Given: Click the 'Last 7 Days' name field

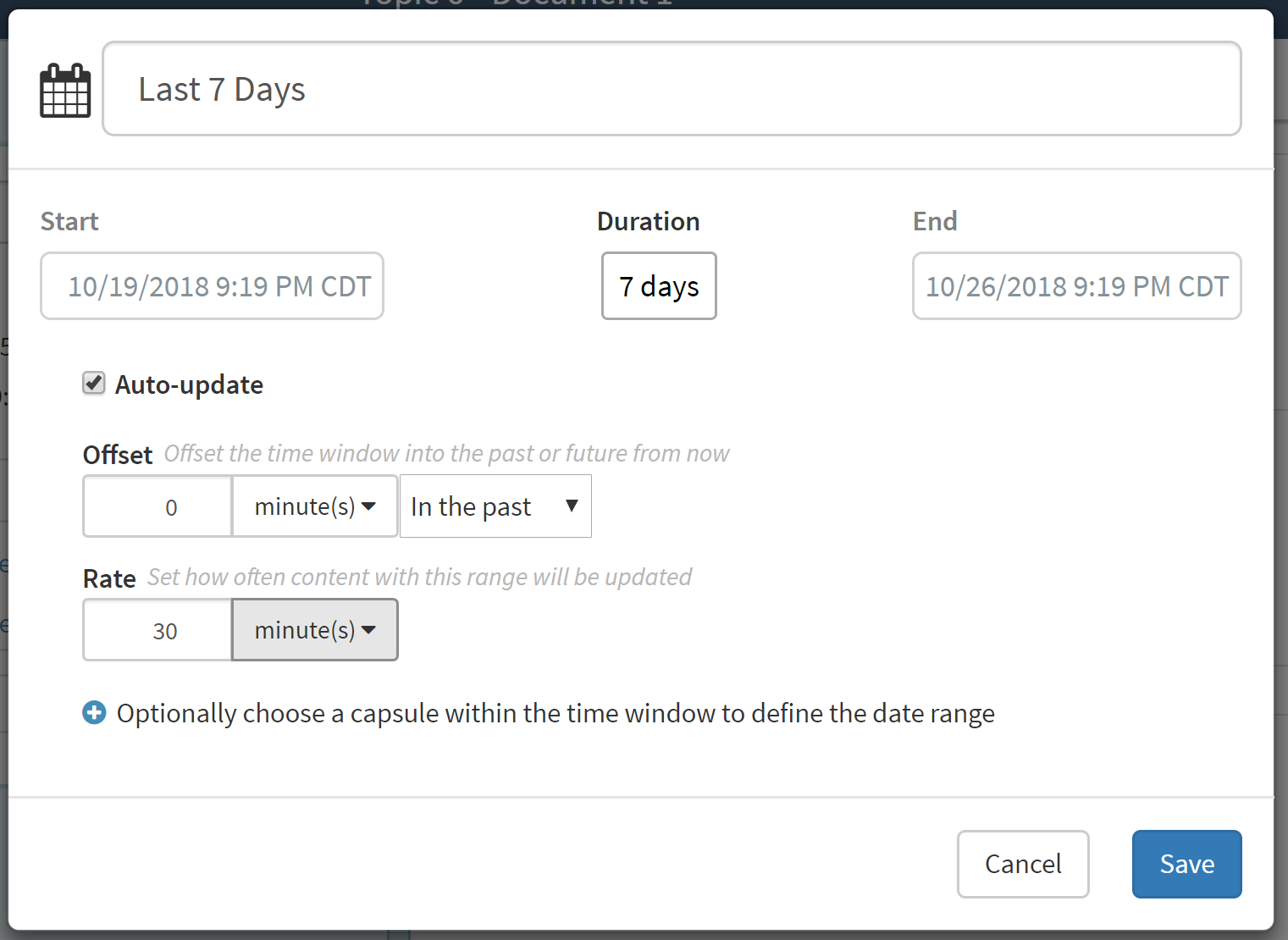Looking at the screenshot, I should 672,89.
